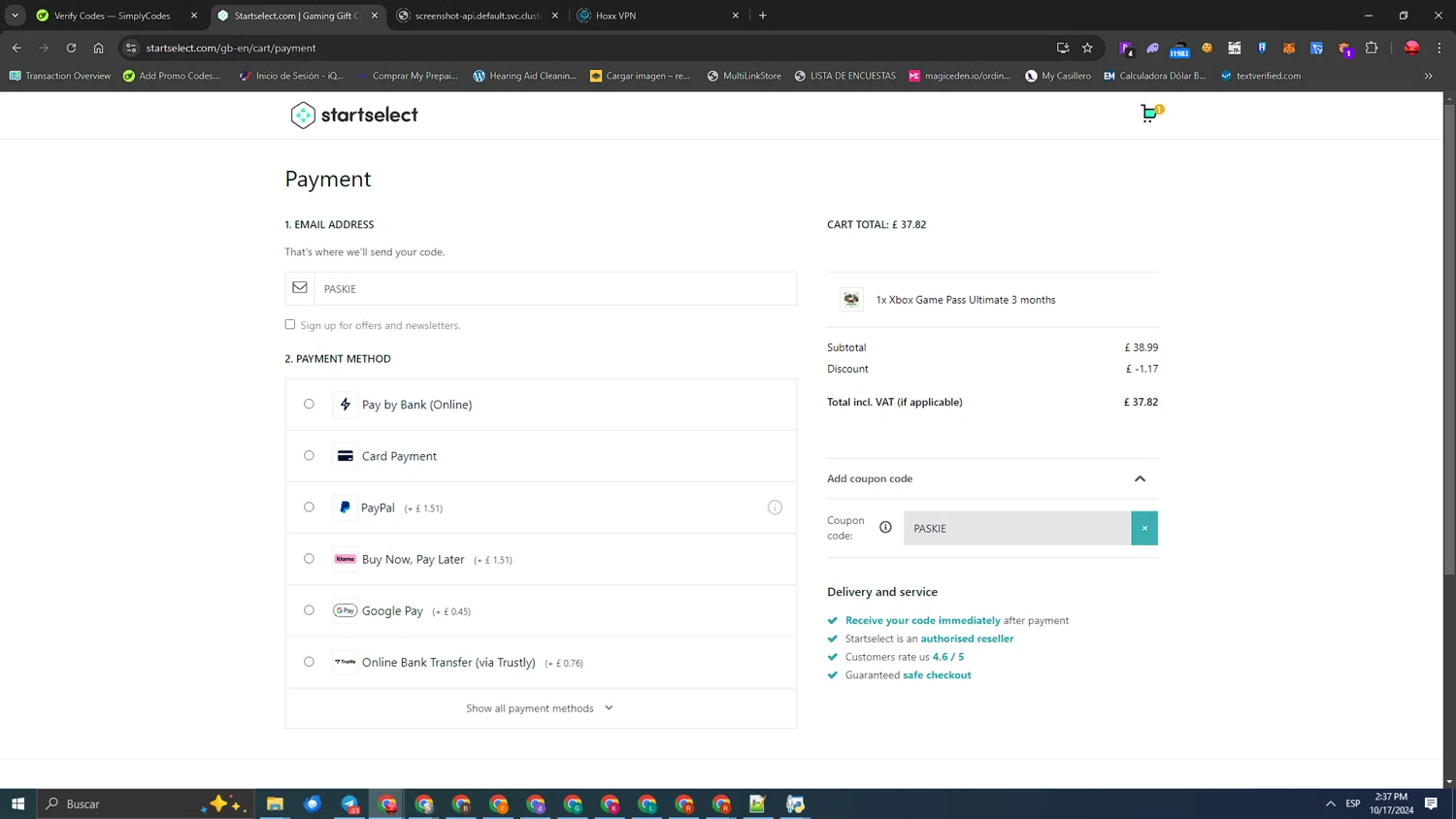
Task: Switch to the screenshot-api tab
Action: (x=477, y=16)
